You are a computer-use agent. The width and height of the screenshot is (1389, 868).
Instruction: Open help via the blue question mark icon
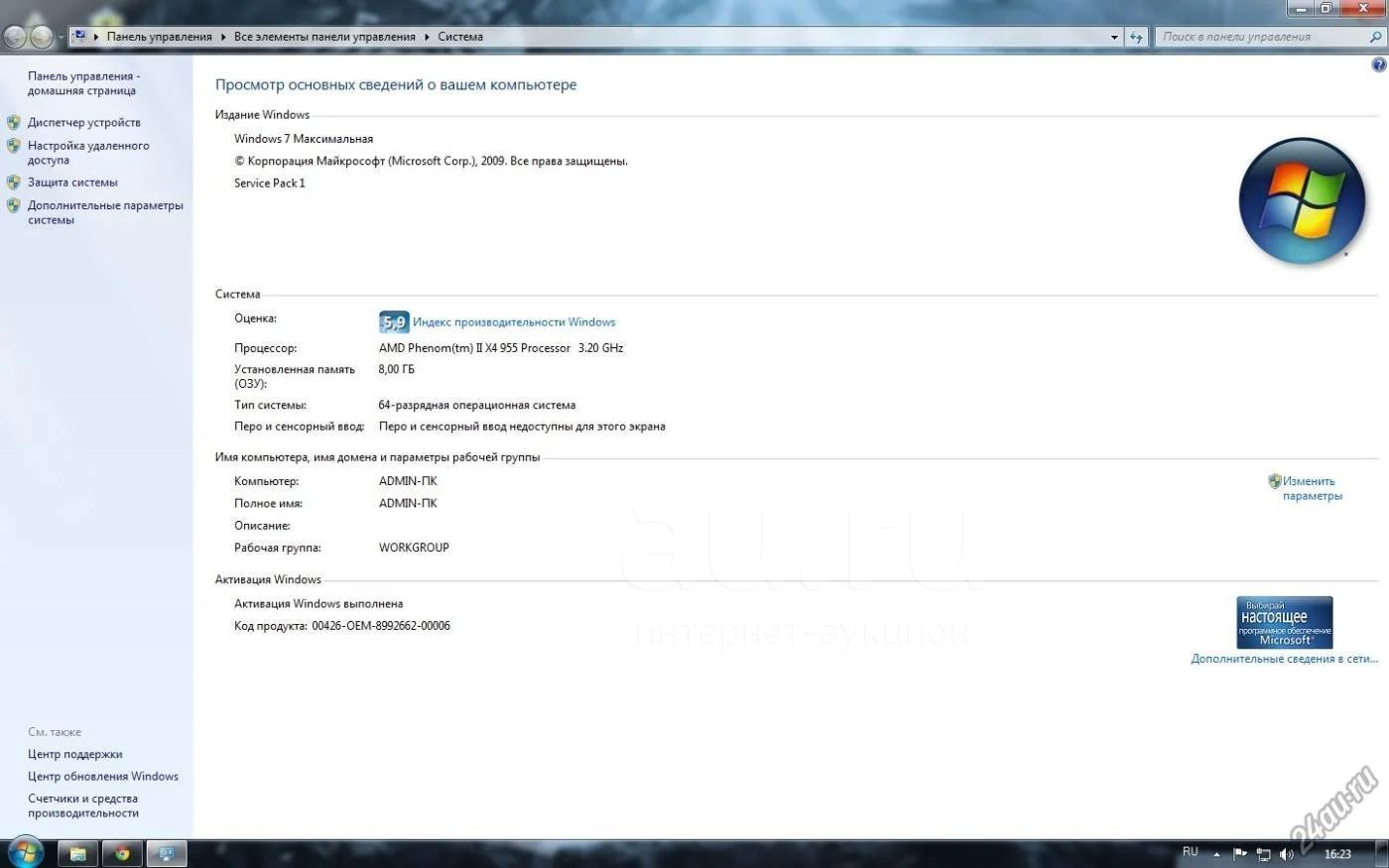(x=1378, y=64)
